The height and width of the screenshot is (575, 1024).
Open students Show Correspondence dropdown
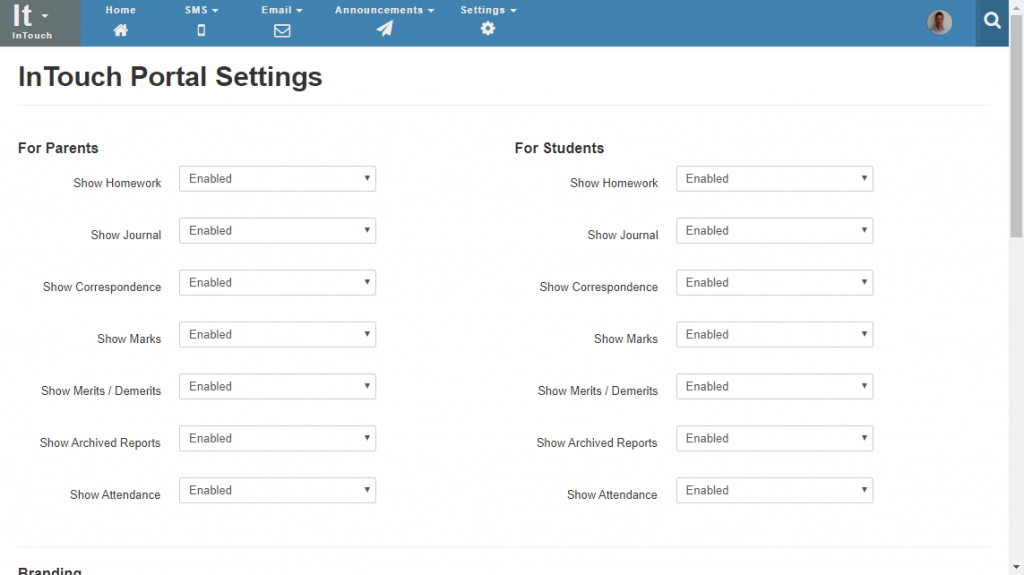pyautogui.click(x=775, y=282)
